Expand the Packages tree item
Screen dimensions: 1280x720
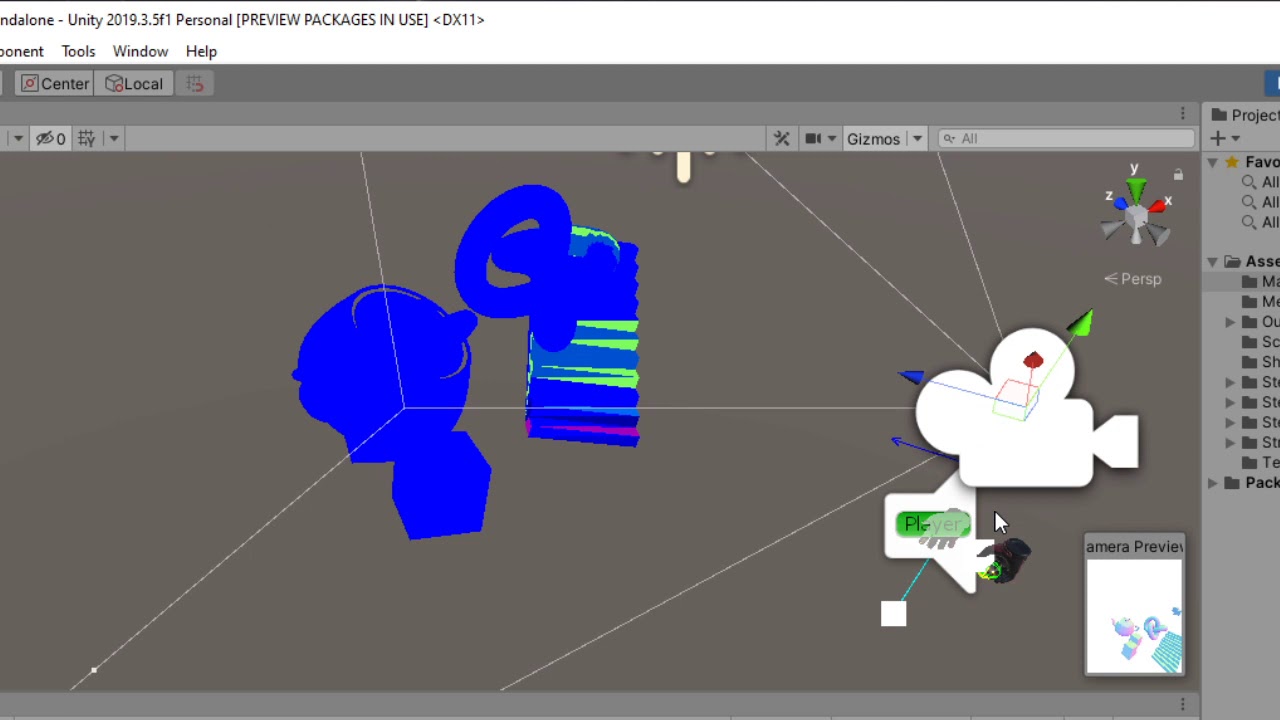tap(1212, 483)
